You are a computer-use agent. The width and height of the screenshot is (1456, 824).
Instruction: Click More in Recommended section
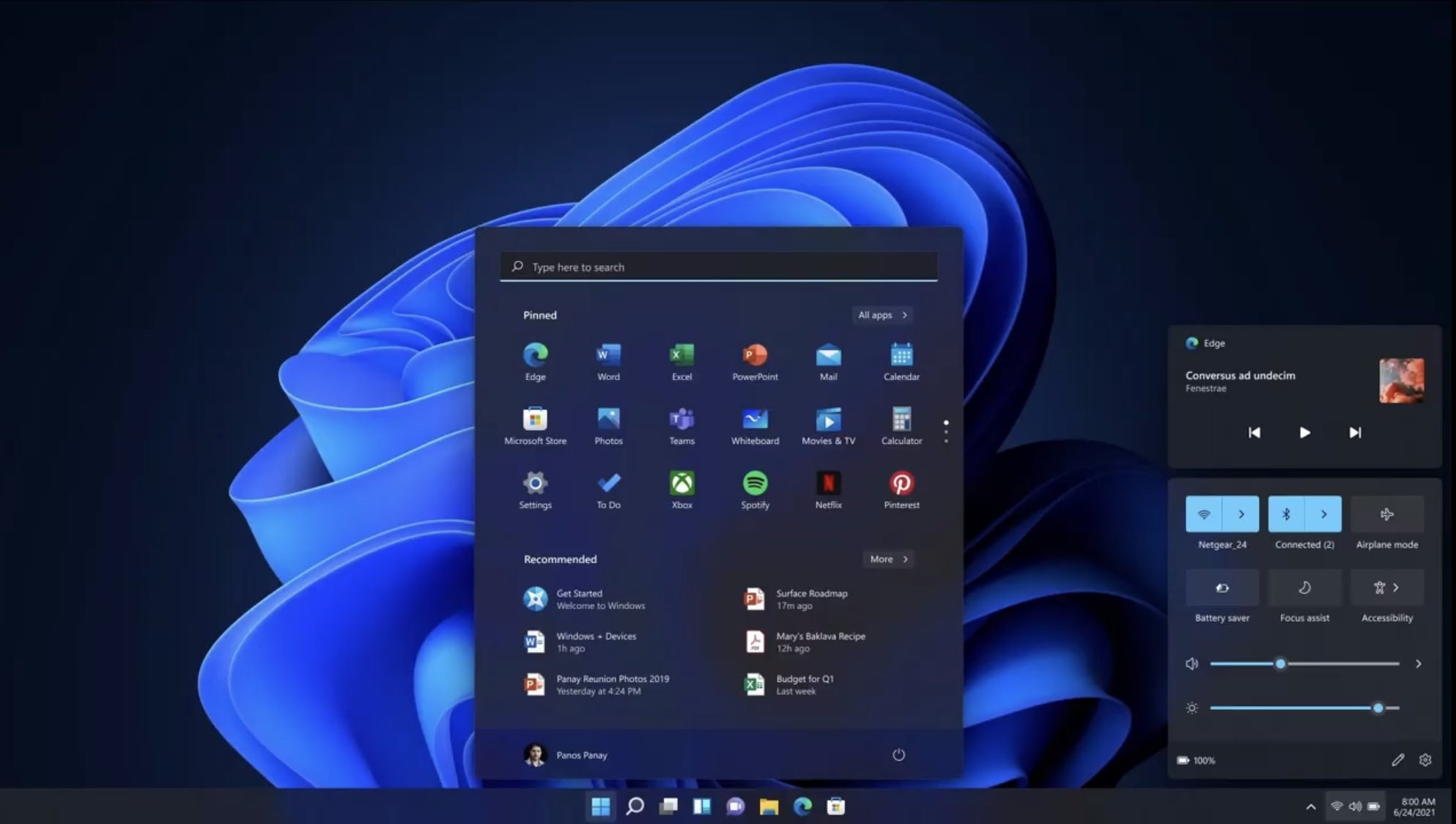888,559
